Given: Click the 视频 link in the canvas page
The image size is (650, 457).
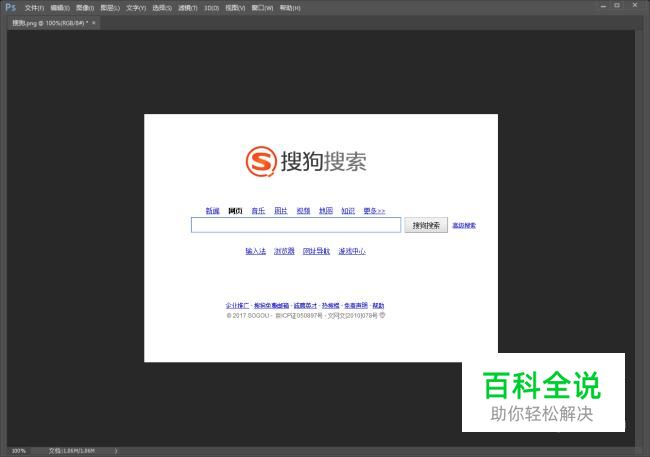Looking at the screenshot, I should 303,211.
